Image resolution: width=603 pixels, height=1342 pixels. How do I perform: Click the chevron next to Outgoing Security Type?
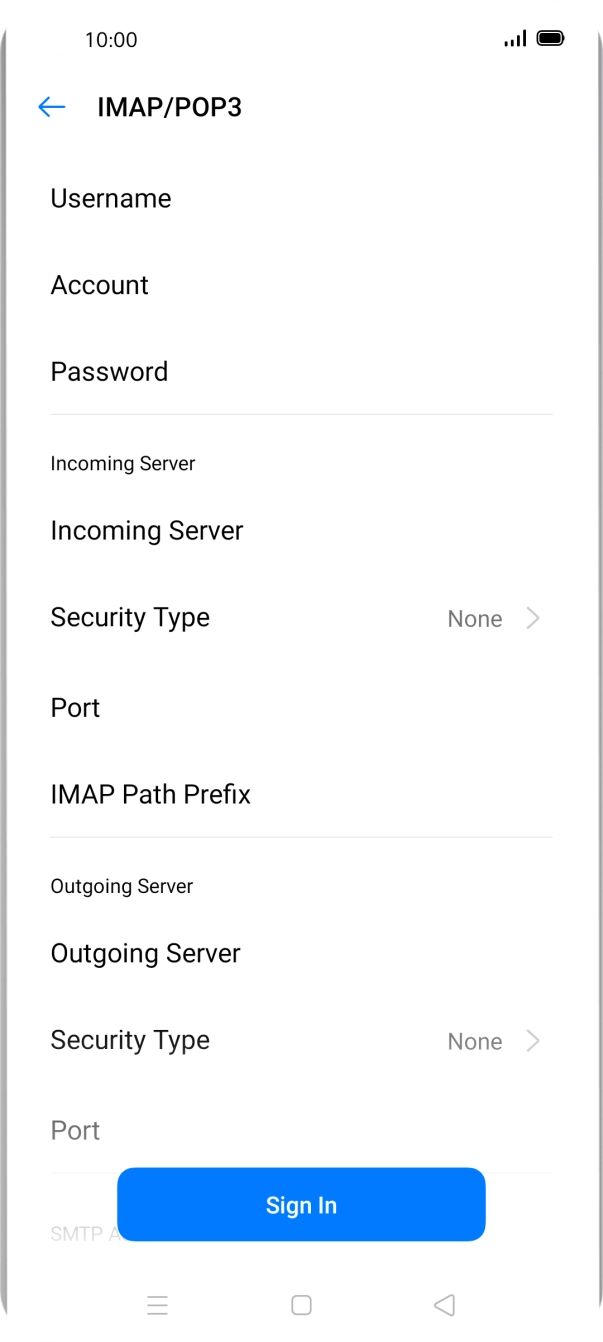533,1041
